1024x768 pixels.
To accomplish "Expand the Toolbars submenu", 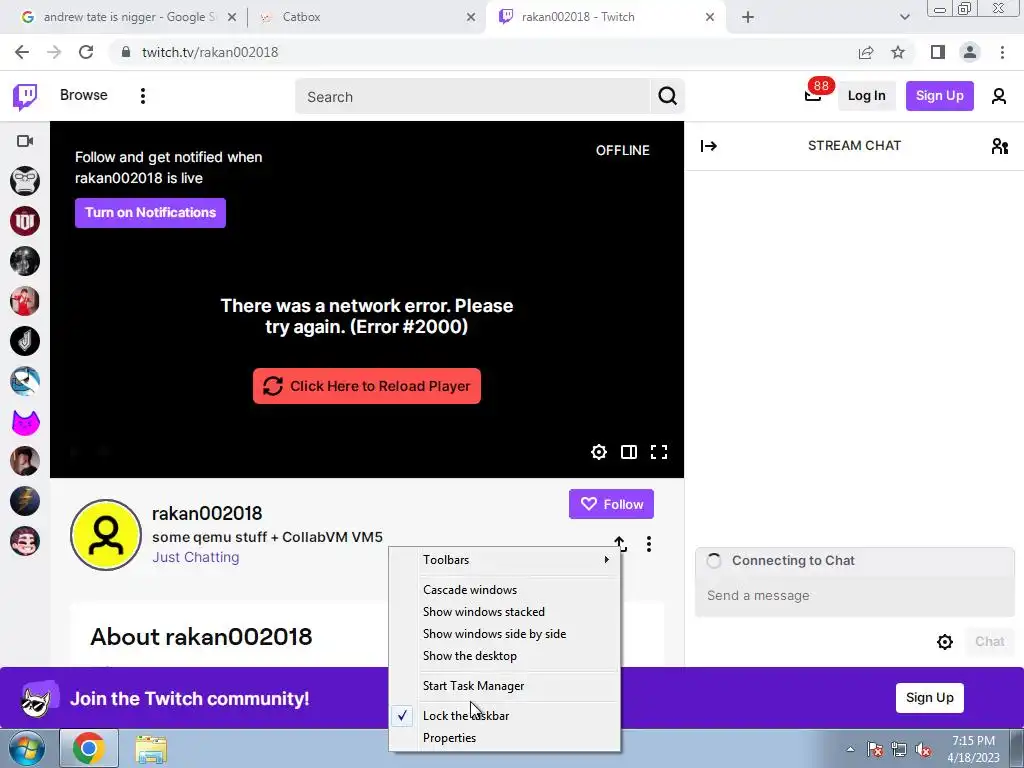I will [505, 560].
